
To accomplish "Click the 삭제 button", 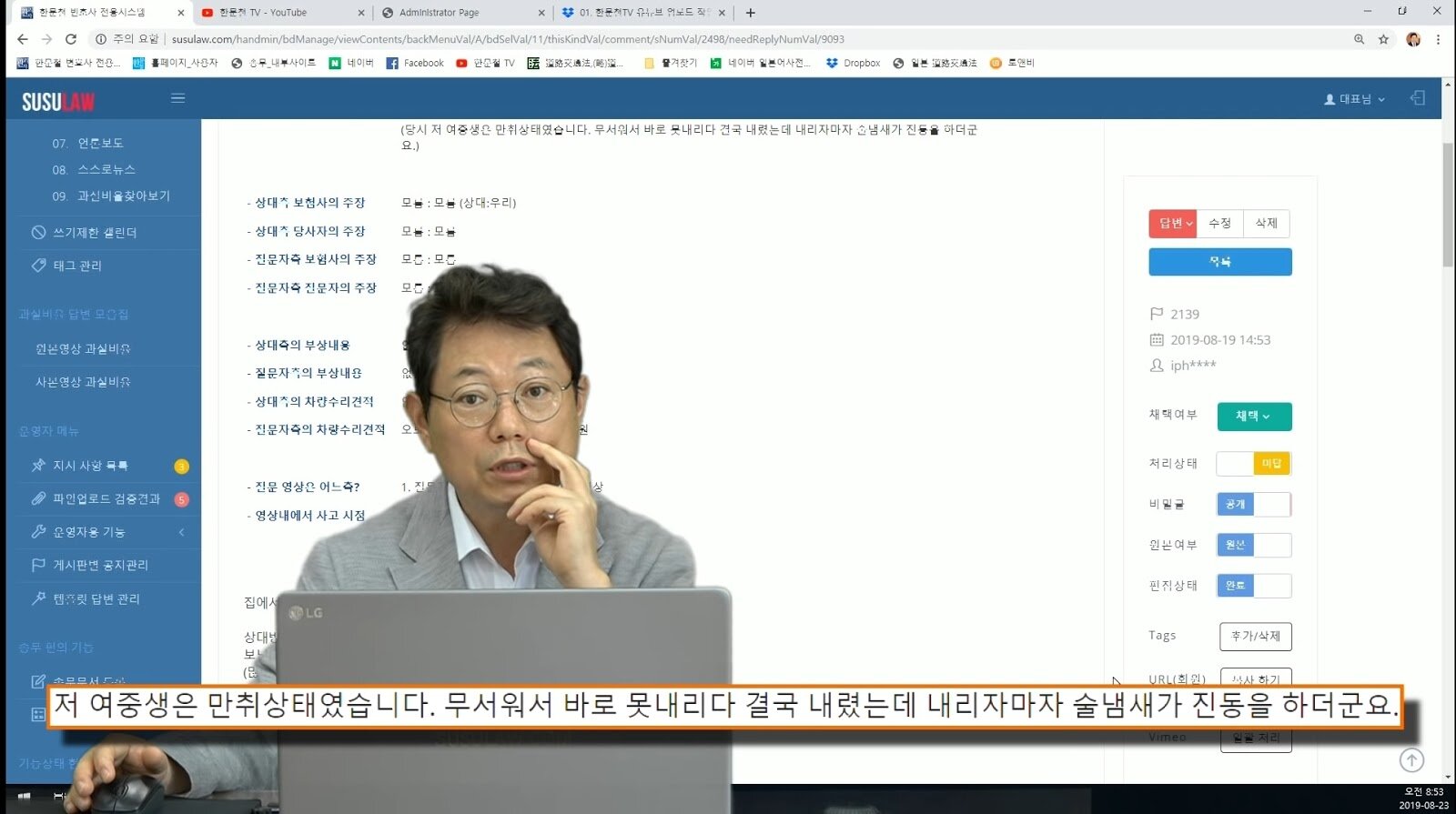I will coord(1266,223).
